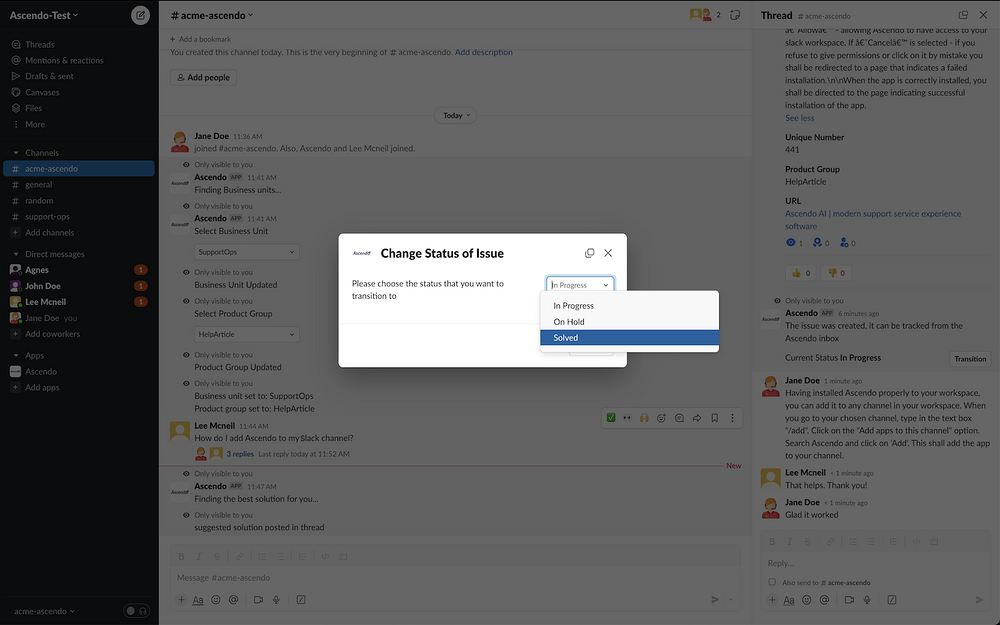
Task: Open direct message with Agnes
Action: (36, 270)
